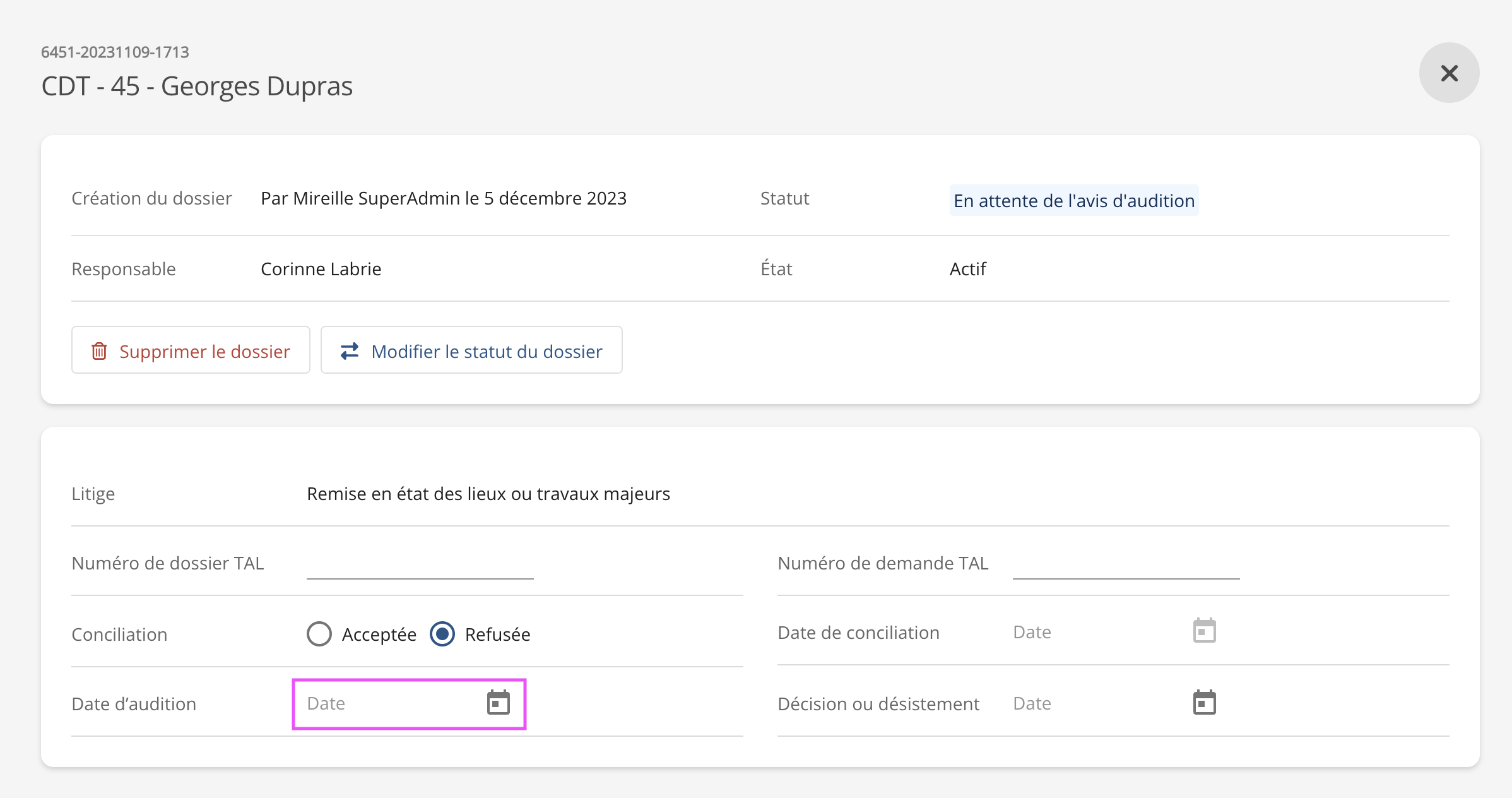Click the red trash can icon
The height and width of the screenshot is (798, 1512).
click(99, 351)
